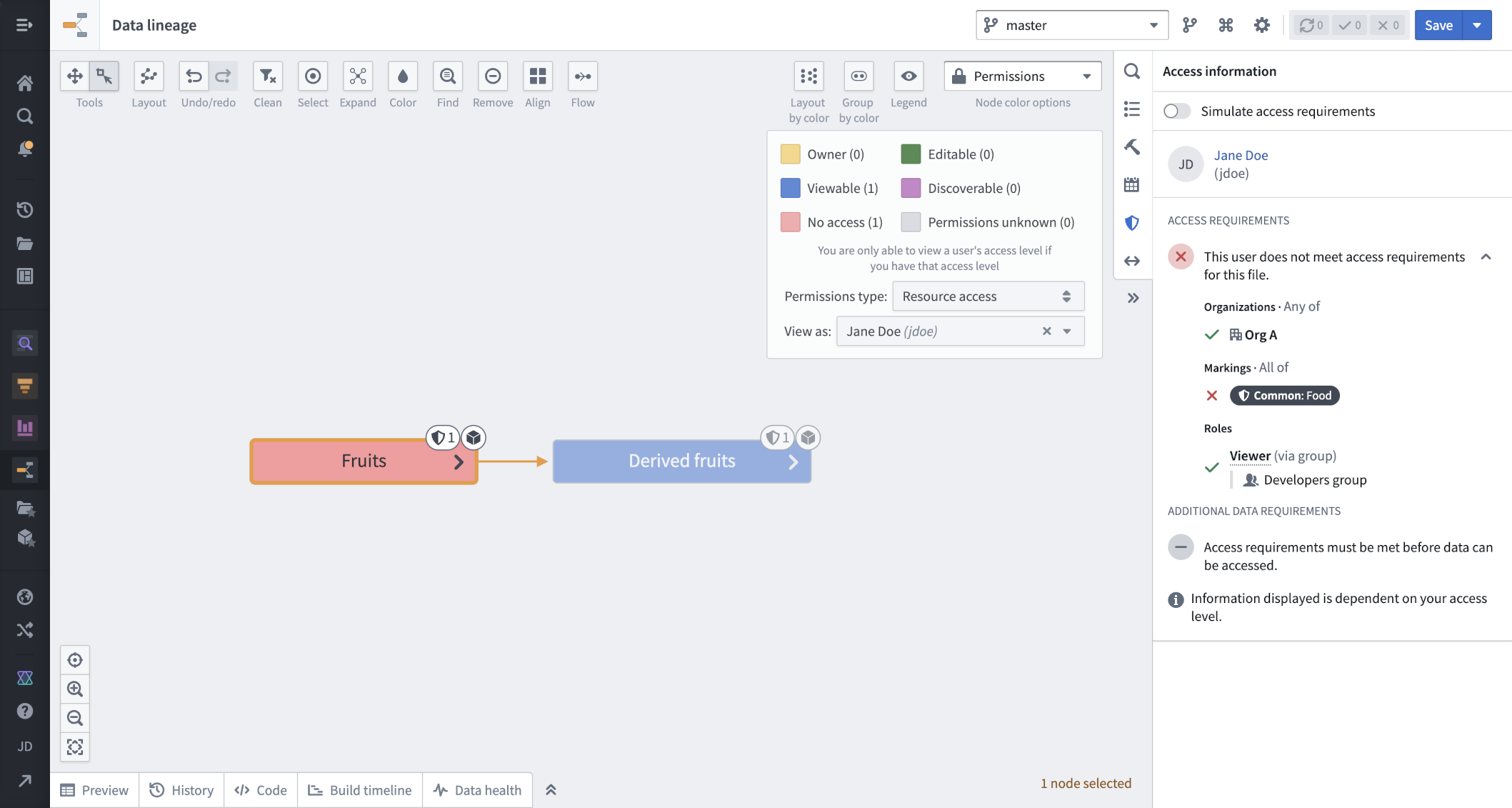Clear the View as user selection
Image resolution: width=1512 pixels, height=808 pixels.
tap(1046, 331)
